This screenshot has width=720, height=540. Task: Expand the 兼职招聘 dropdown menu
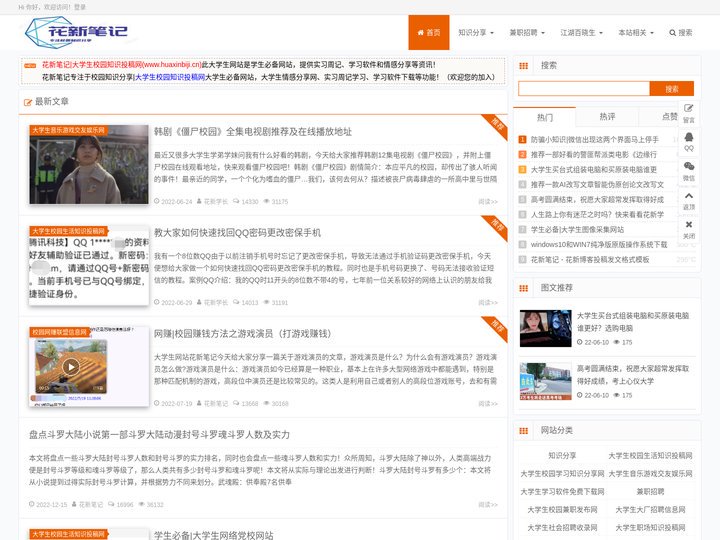coord(527,33)
